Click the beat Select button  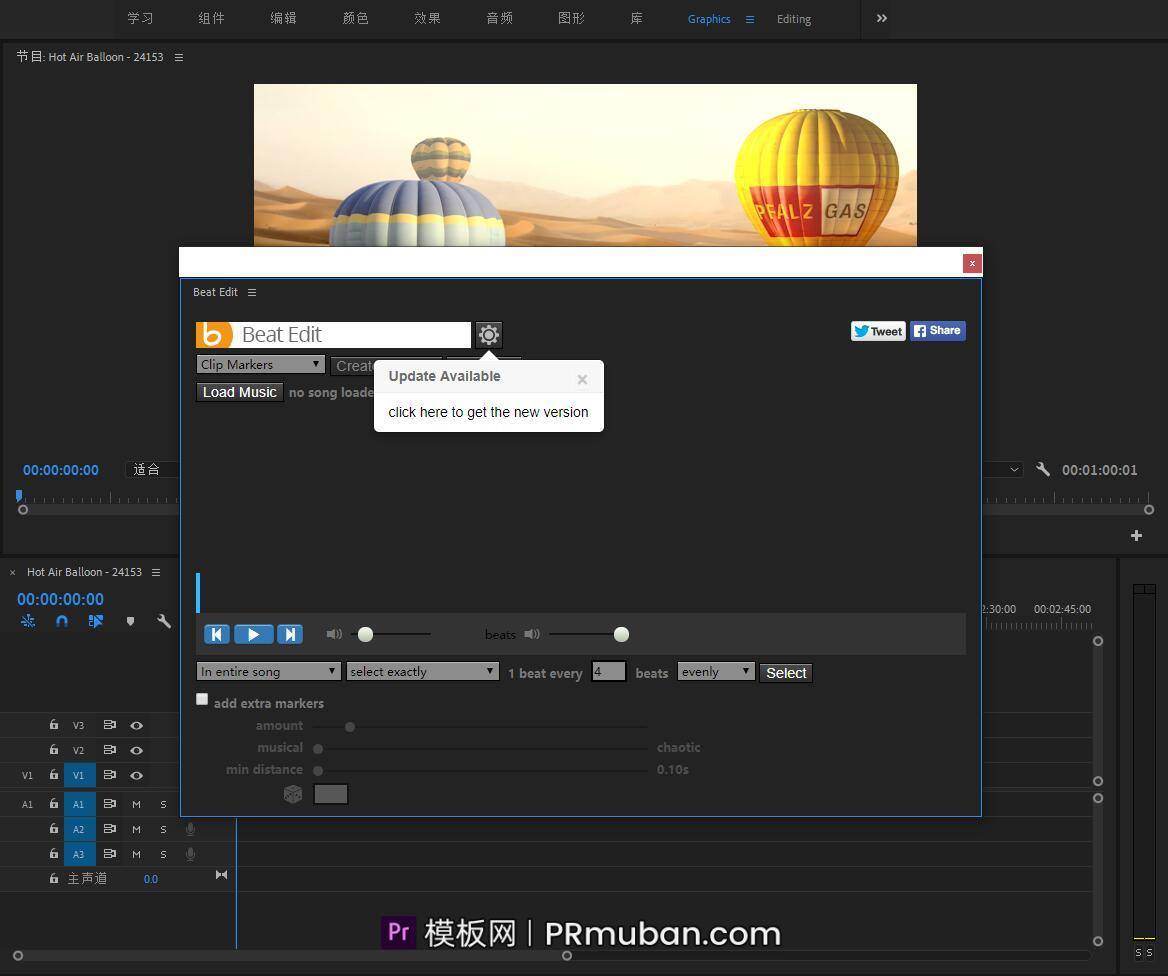785,673
